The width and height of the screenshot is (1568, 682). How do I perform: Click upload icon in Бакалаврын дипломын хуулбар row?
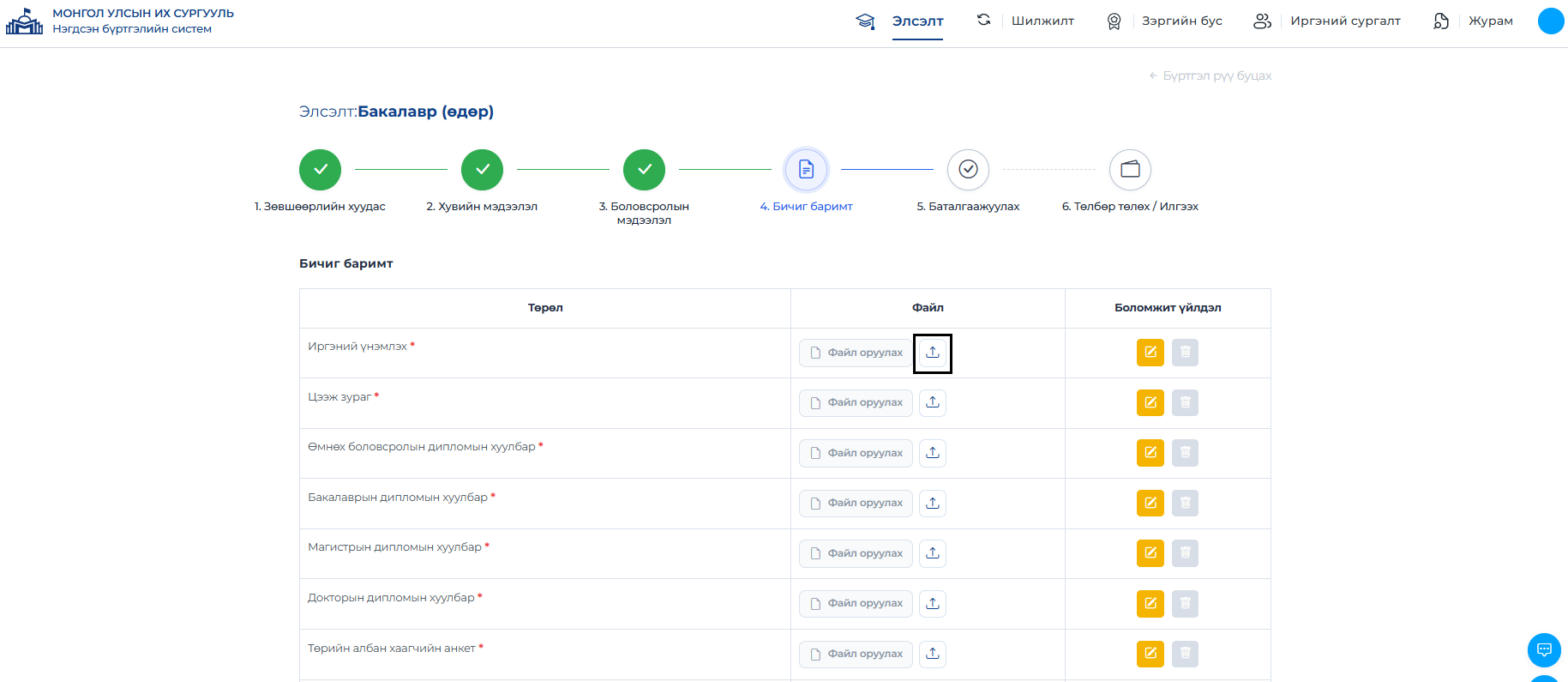tap(933, 503)
